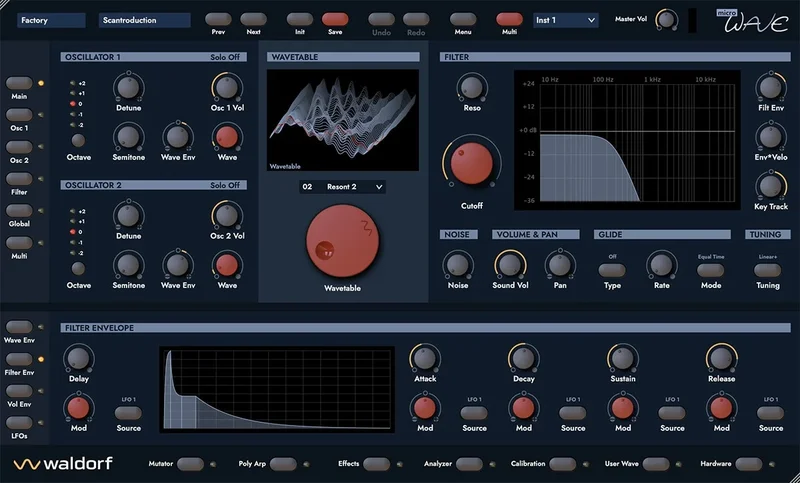Click the large red Wavetable knob
The height and width of the screenshot is (483, 800).
coord(342,241)
